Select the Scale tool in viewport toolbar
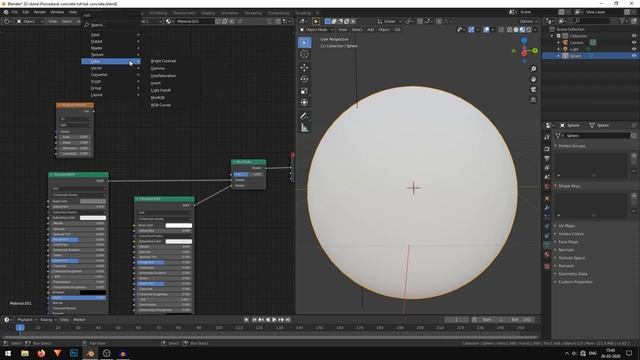640x360 pixels. (304, 91)
